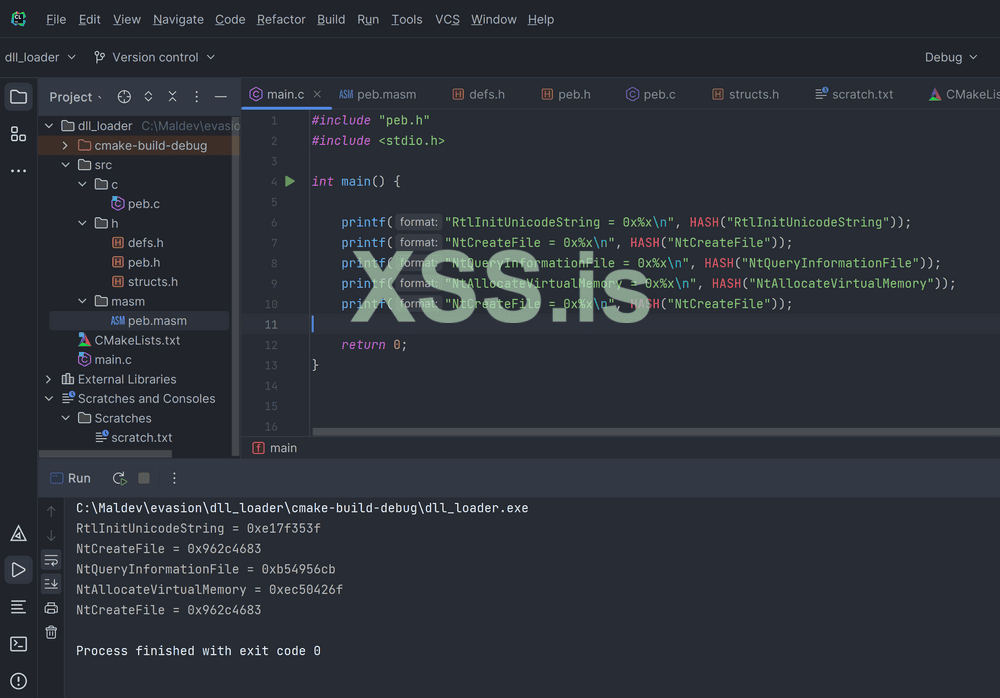Screen dimensions: 1000x698
Task: Switch to the structs.h editor tab
Action: pos(745,94)
